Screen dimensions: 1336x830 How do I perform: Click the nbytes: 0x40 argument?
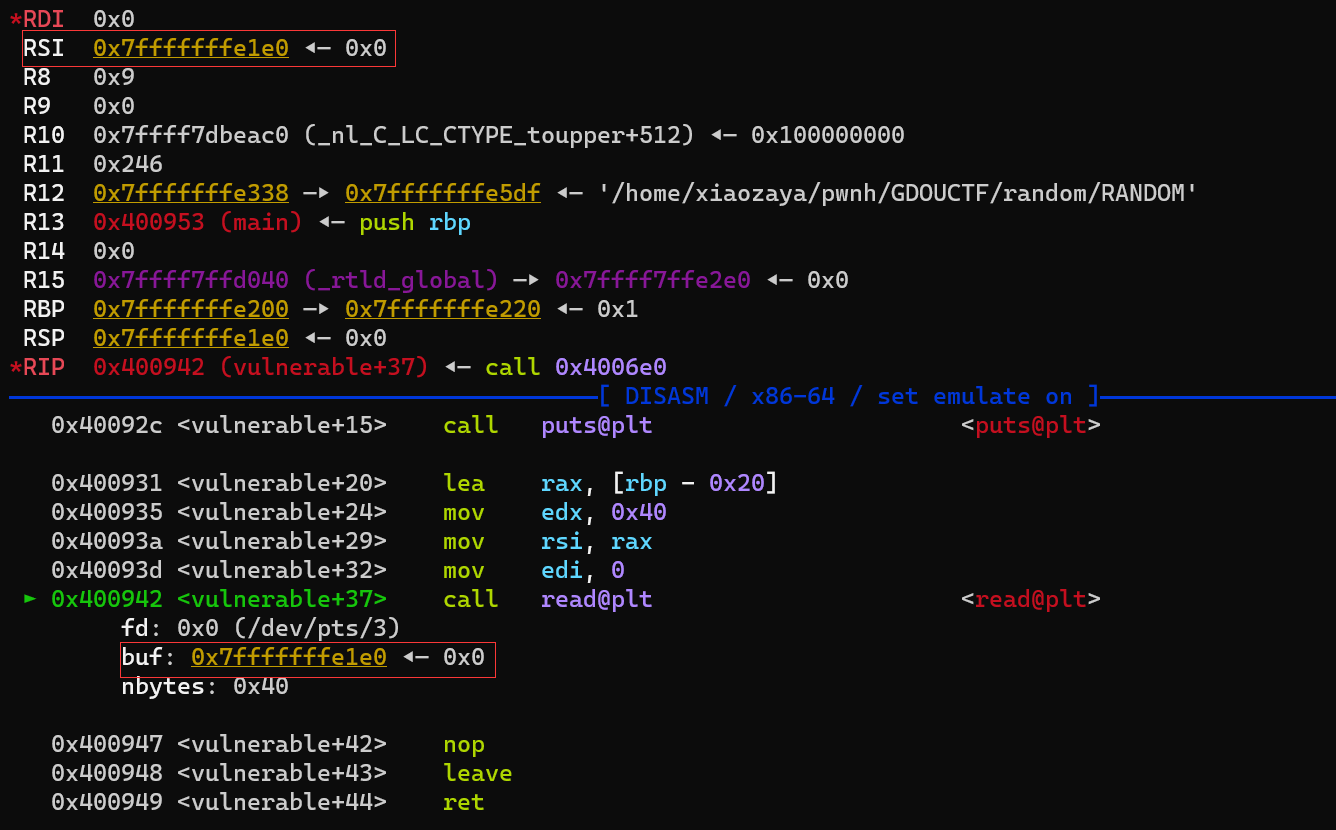tap(205, 686)
